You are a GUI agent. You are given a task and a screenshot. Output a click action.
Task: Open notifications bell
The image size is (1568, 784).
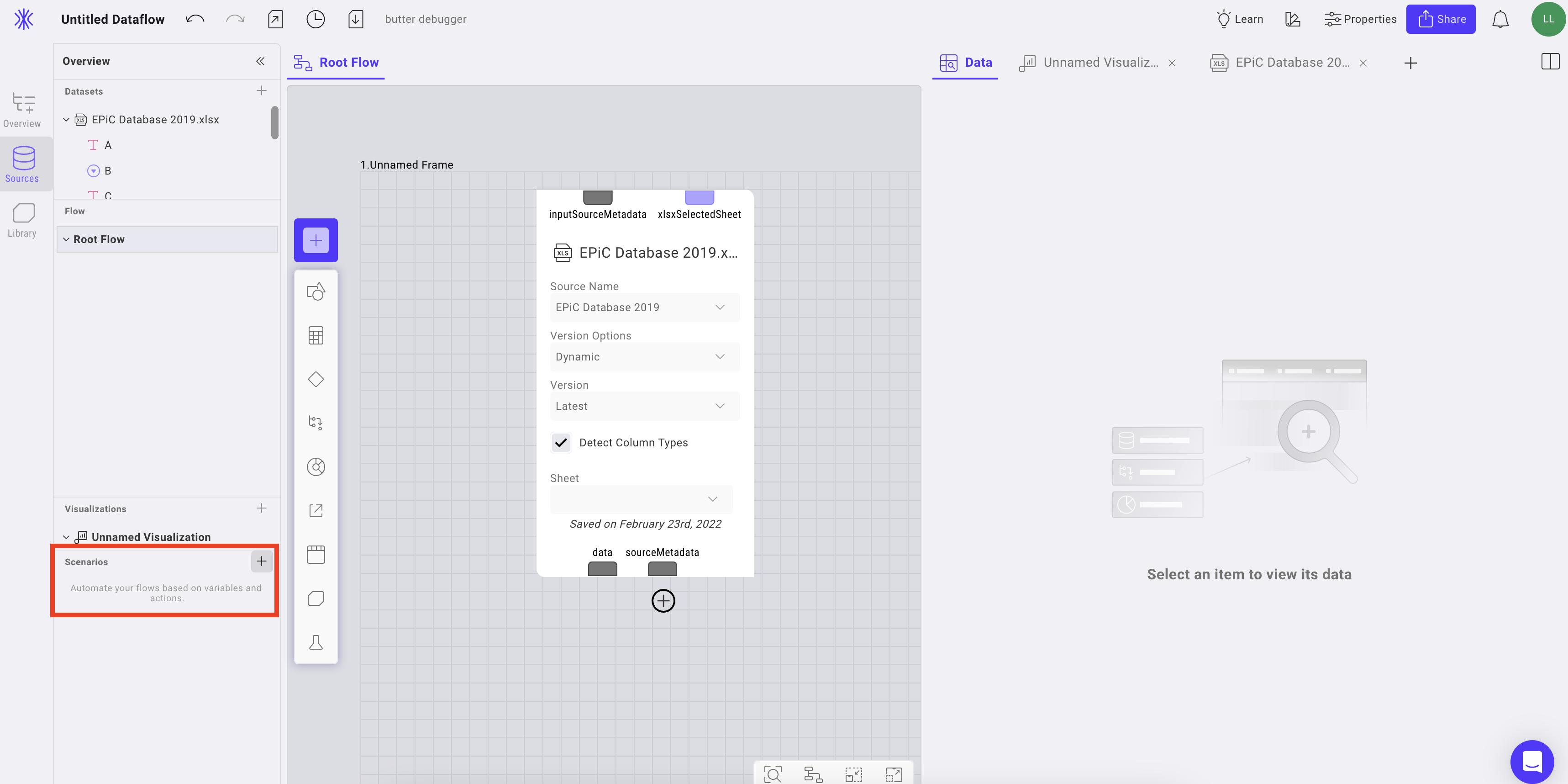click(x=1500, y=19)
